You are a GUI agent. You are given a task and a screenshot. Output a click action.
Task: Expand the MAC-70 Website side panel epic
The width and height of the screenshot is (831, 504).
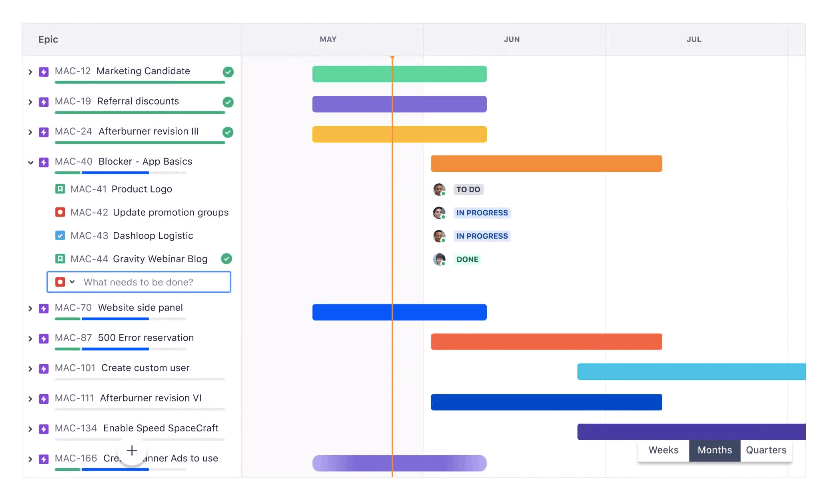30,308
